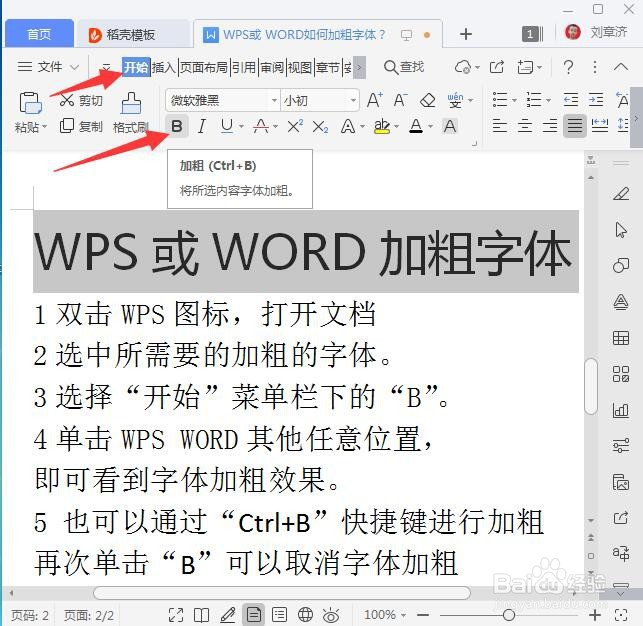Screen dimensions: 643x626
Task: Toggle eye protection mode icon
Action: (331, 615)
